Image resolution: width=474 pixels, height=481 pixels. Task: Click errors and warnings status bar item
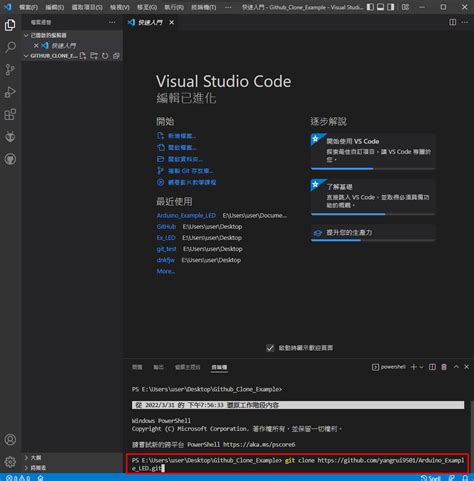tap(18, 478)
